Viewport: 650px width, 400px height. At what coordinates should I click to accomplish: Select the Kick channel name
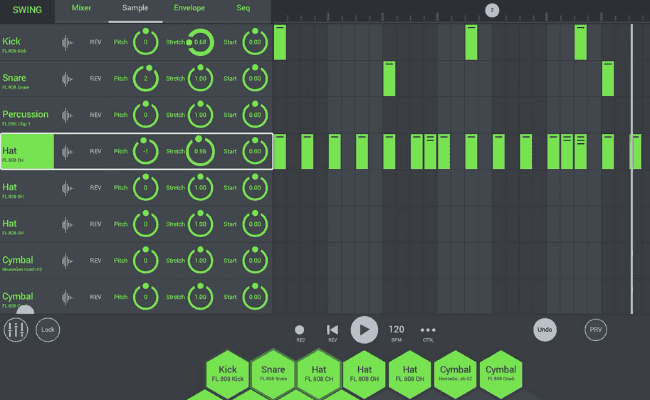pos(11,41)
